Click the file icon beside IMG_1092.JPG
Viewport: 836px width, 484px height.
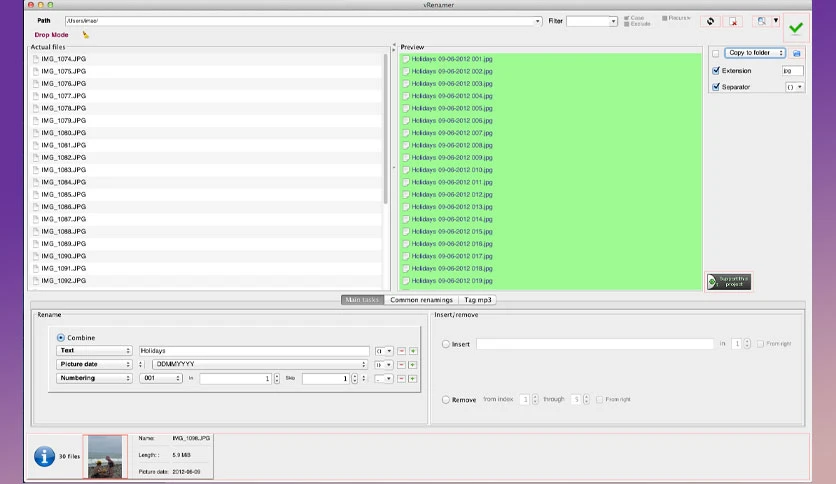tap(36, 280)
